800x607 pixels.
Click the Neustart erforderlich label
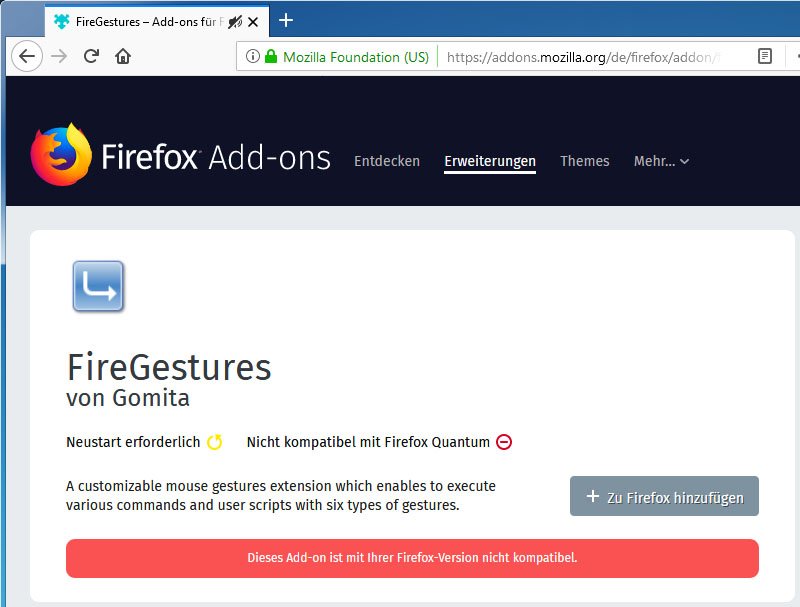pyautogui.click(x=133, y=442)
